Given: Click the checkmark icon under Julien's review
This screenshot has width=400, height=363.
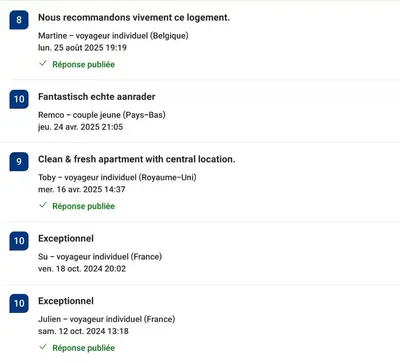Looking at the screenshot, I should 43,347.
